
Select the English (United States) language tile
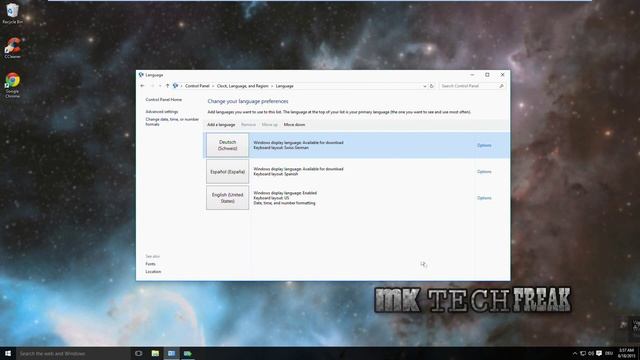tap(227, 198)
